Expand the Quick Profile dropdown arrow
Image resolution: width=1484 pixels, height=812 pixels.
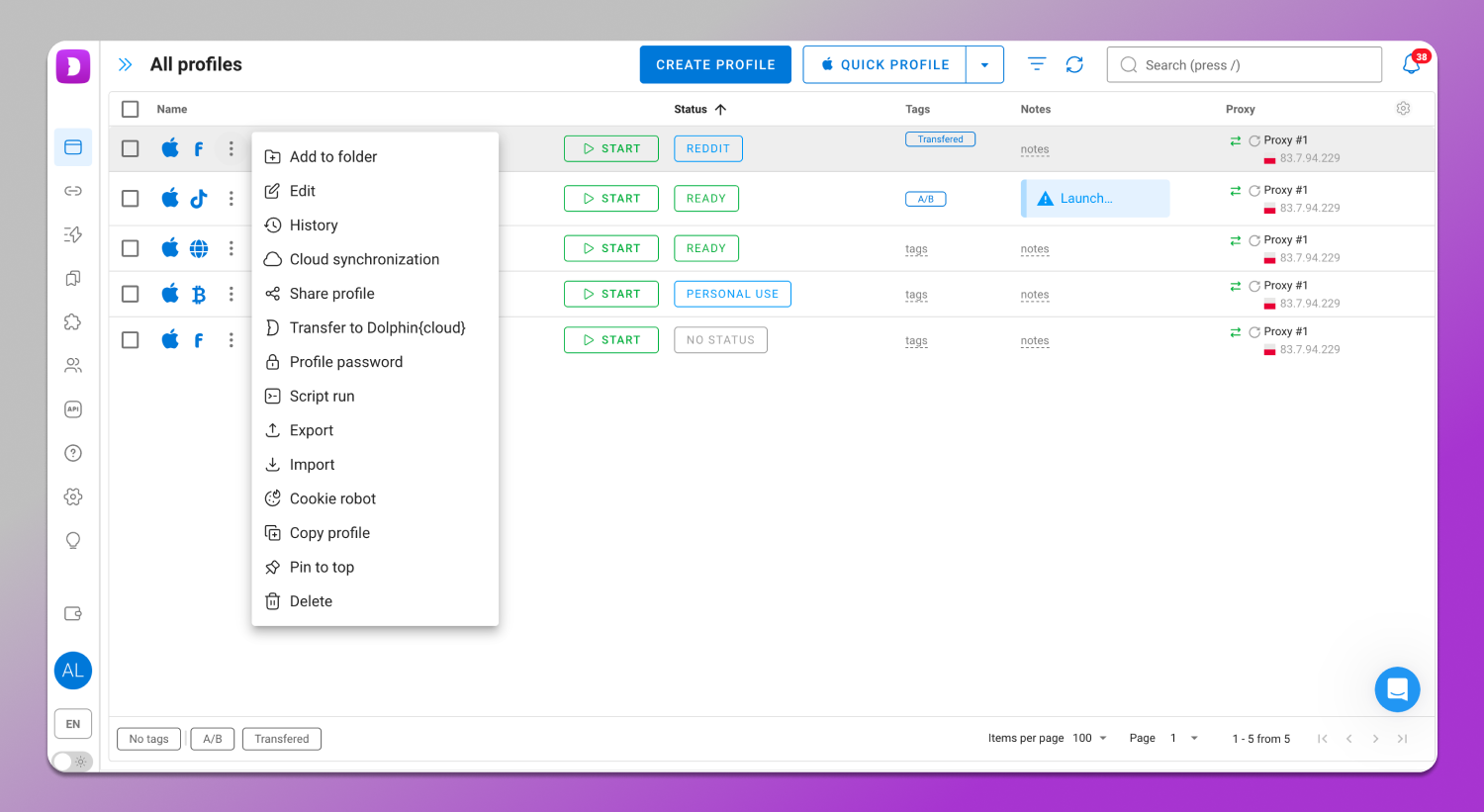click(x=984, y=65)
